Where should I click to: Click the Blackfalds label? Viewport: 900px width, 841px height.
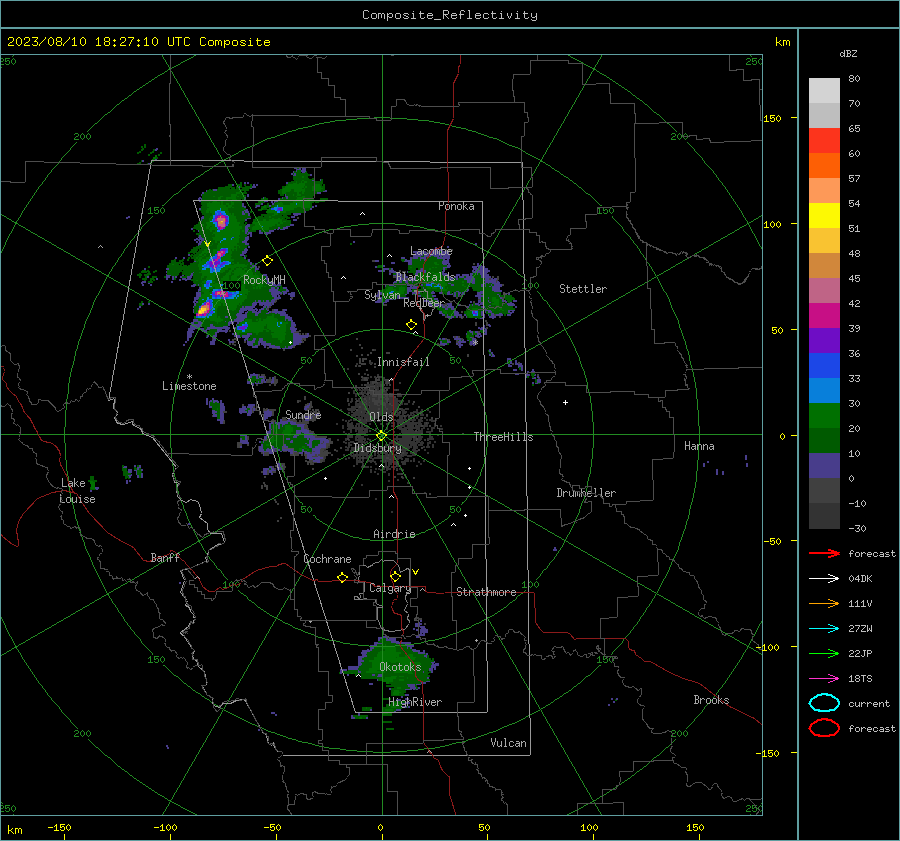point(425,277)
